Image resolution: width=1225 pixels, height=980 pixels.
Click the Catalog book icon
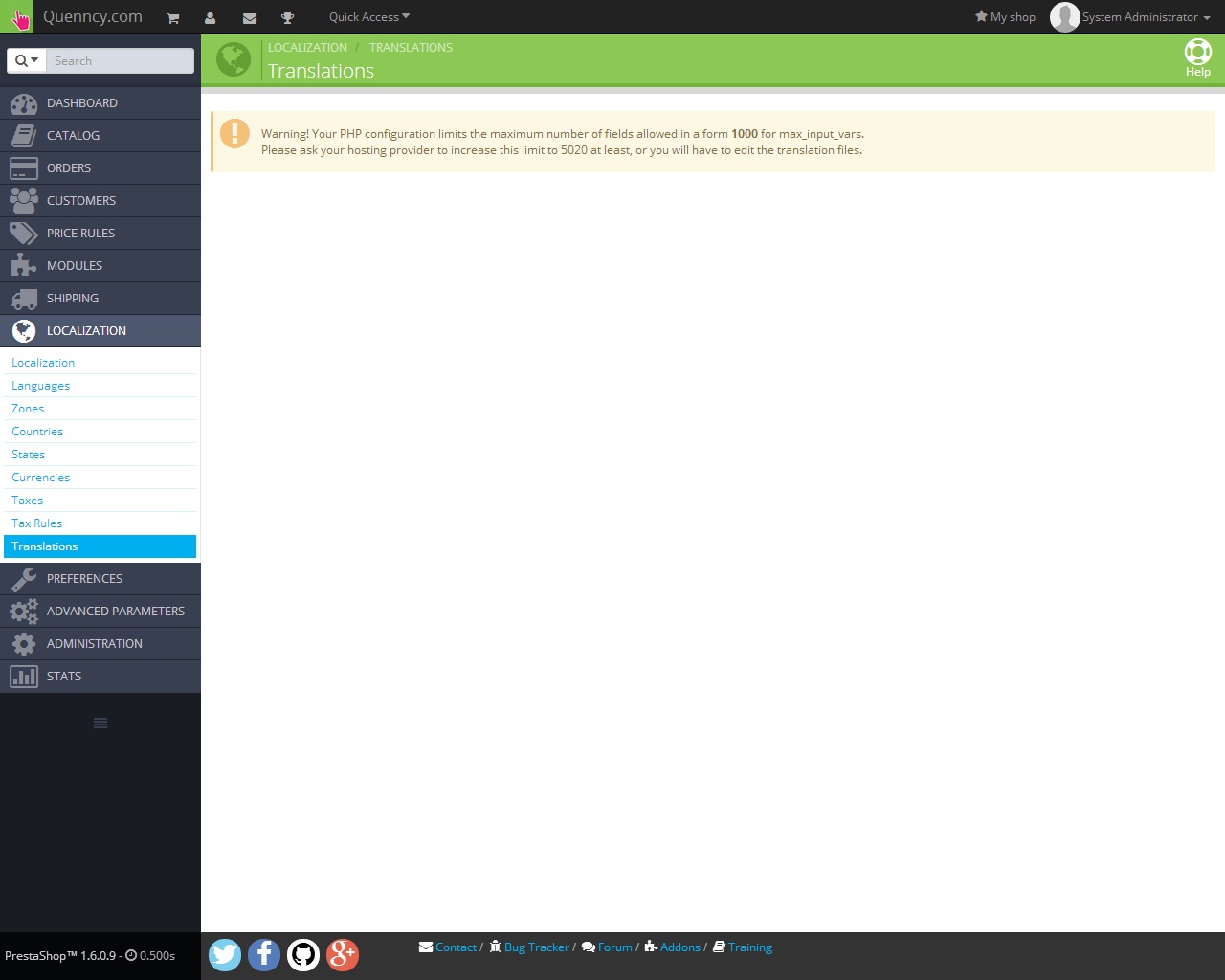point(24,136)
